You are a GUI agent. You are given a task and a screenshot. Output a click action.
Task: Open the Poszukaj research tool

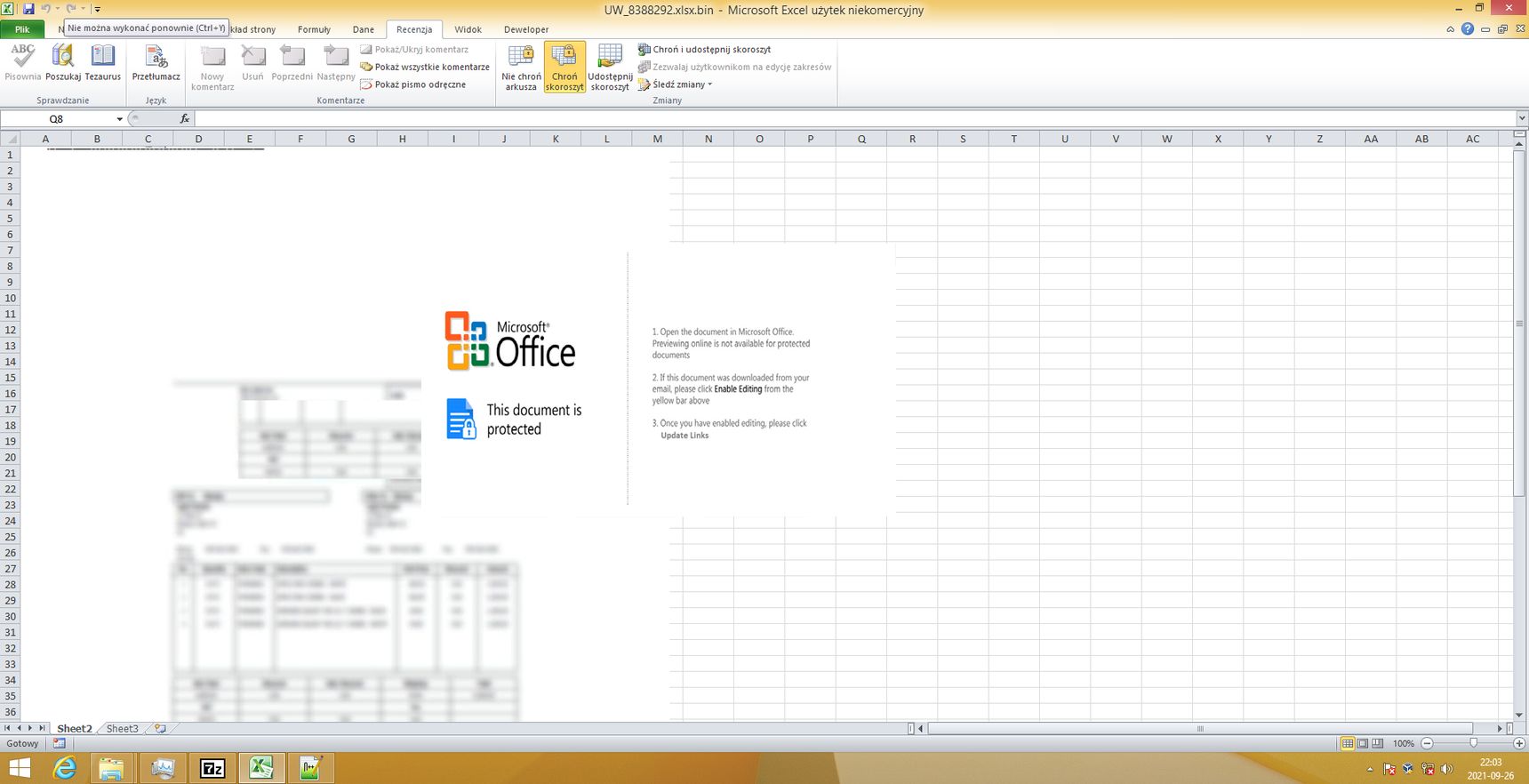pos(63,63)
